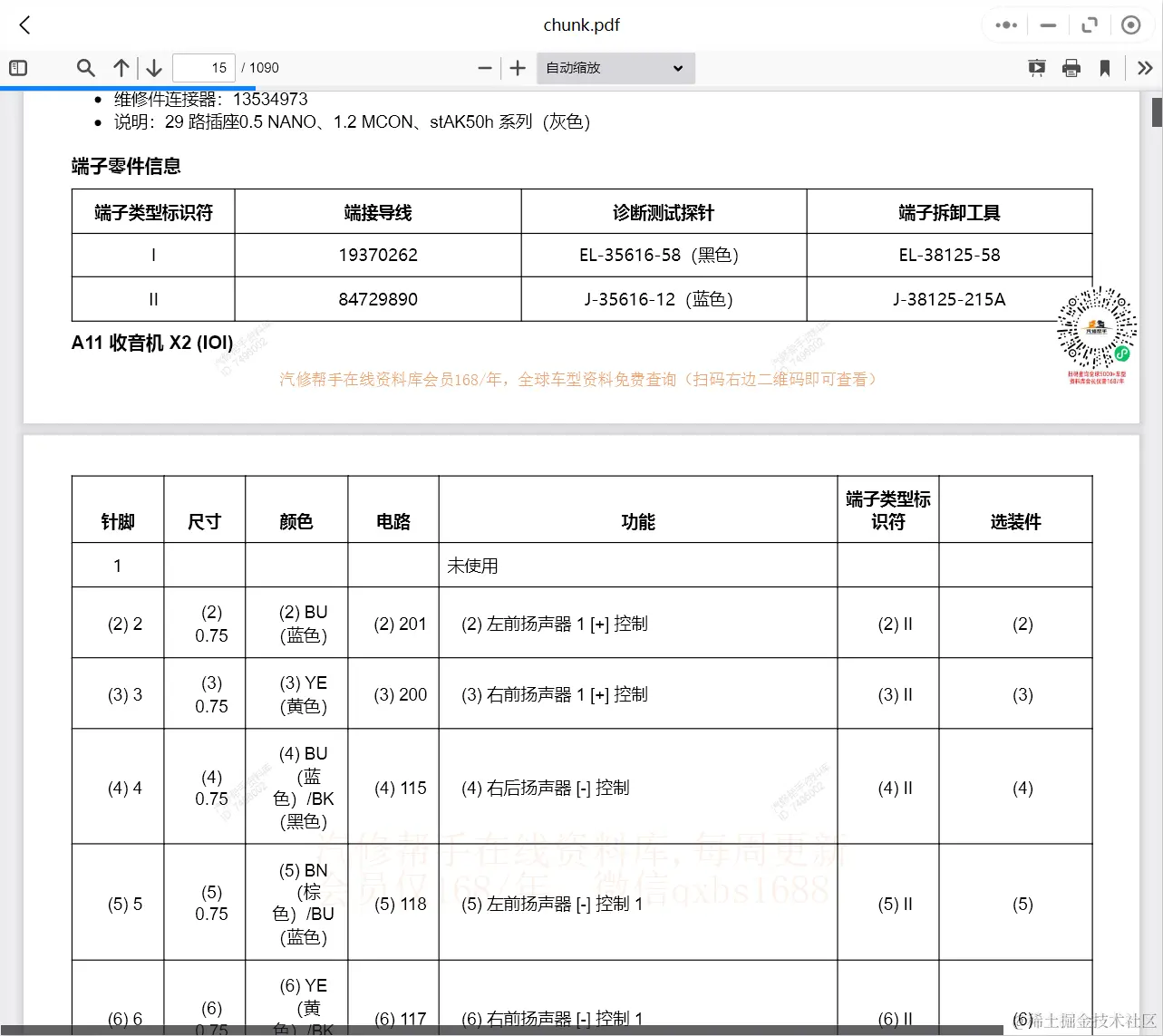The height and width of the screenshot is (1036, 1163).
Task: Select the header 端子拆卸工具
Action: [x=949, y=212]
